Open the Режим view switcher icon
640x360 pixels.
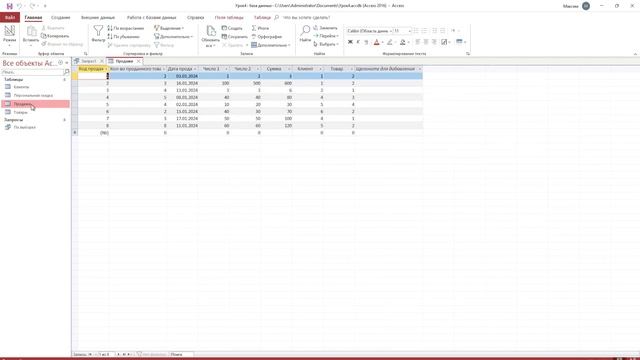point(9,31)
